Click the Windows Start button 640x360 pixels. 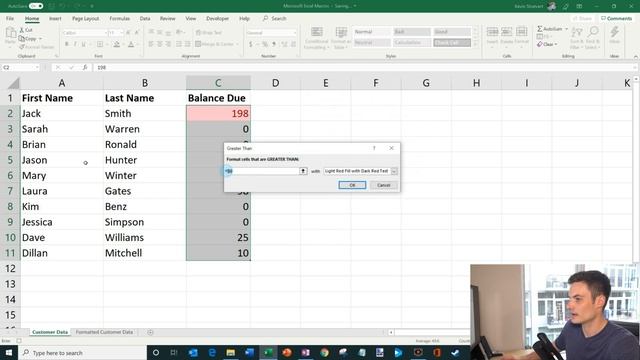(9, 353)
